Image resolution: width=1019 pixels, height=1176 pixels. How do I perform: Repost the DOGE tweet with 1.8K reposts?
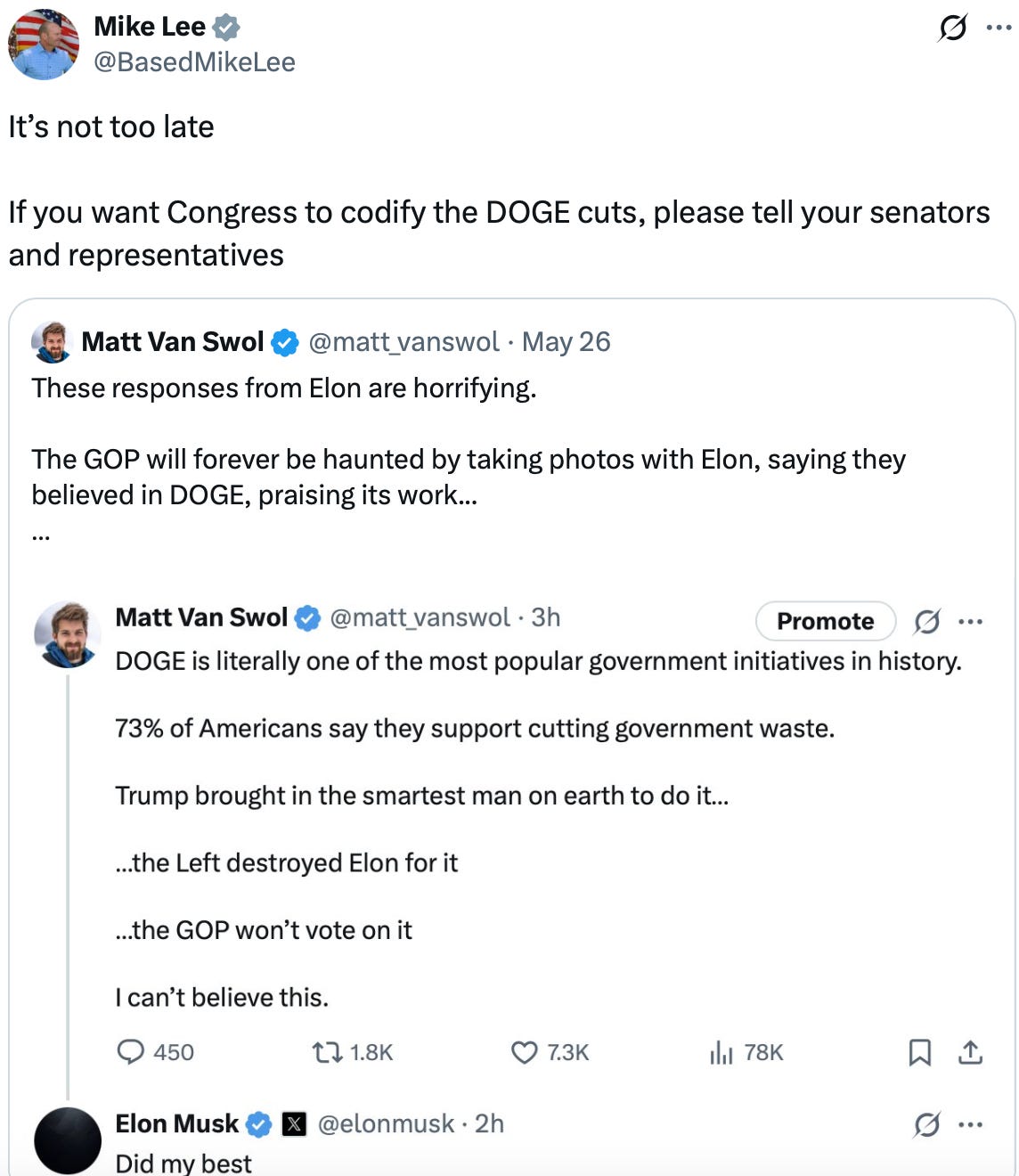327,1052
